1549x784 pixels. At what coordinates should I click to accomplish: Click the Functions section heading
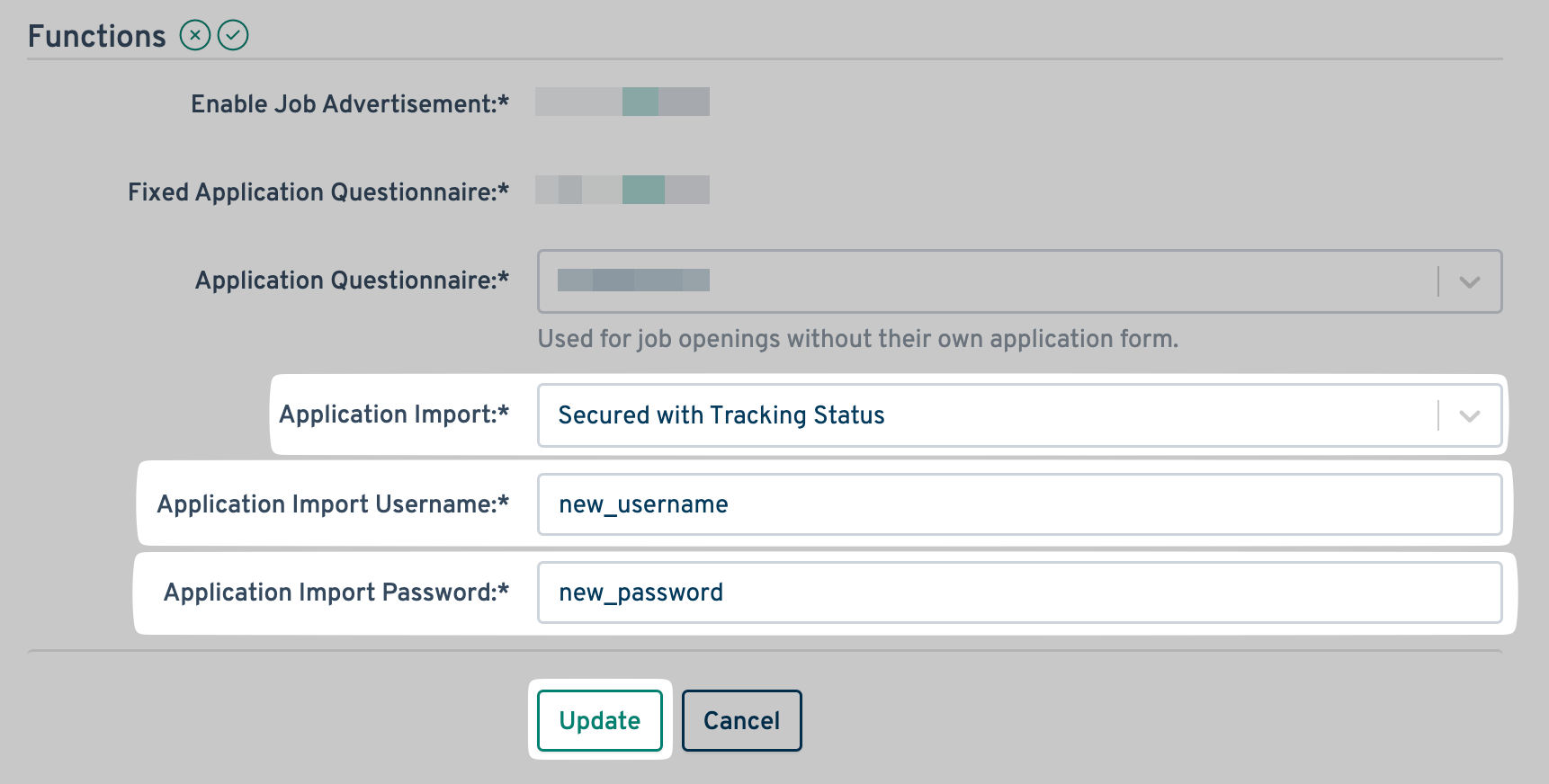pos(97,36)
